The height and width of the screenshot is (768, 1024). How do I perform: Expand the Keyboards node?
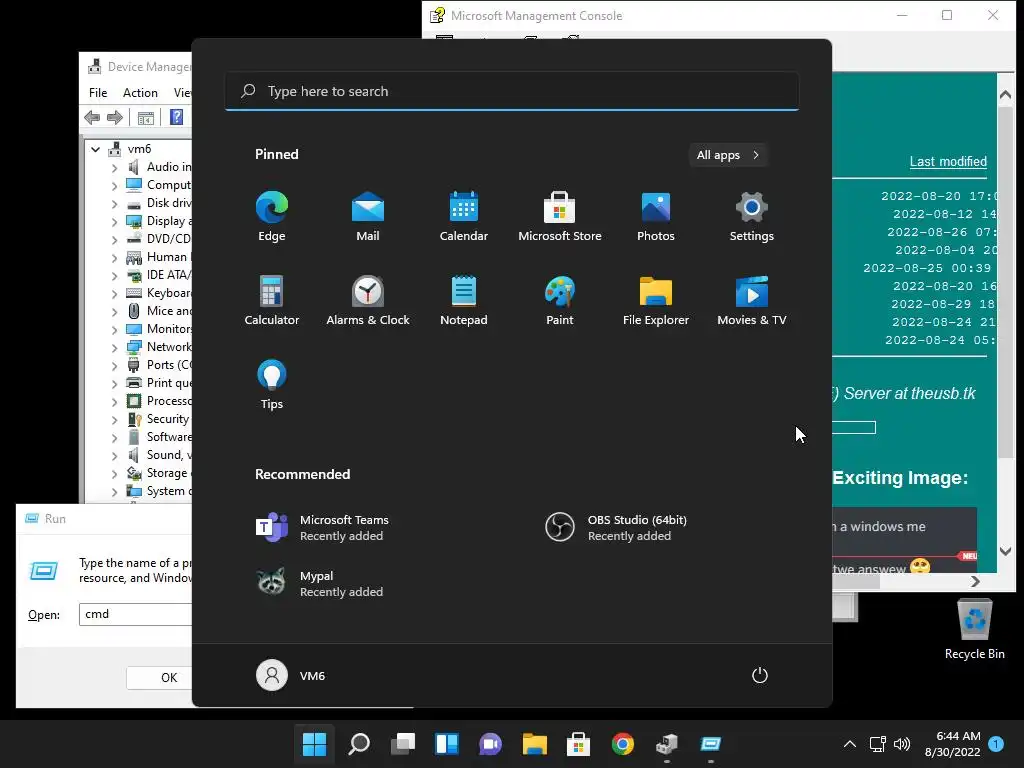click(115, 293)
